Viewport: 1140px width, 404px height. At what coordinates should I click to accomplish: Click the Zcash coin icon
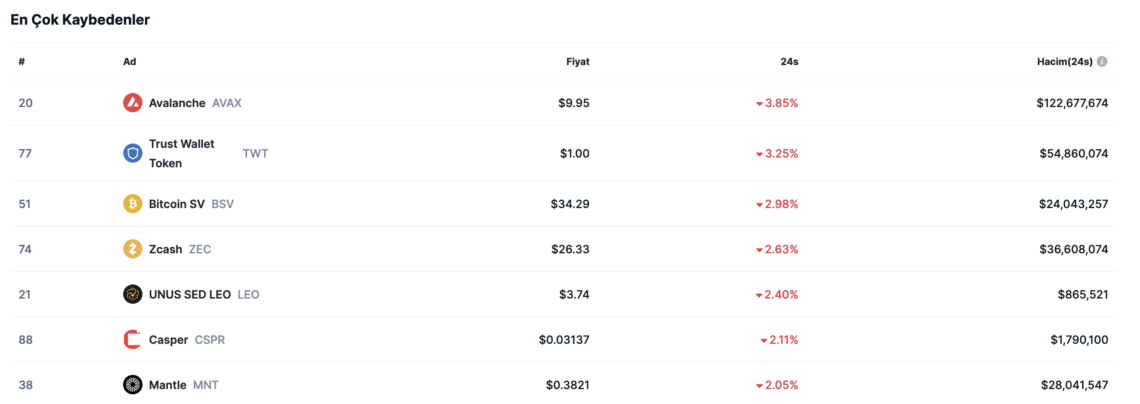132,249
